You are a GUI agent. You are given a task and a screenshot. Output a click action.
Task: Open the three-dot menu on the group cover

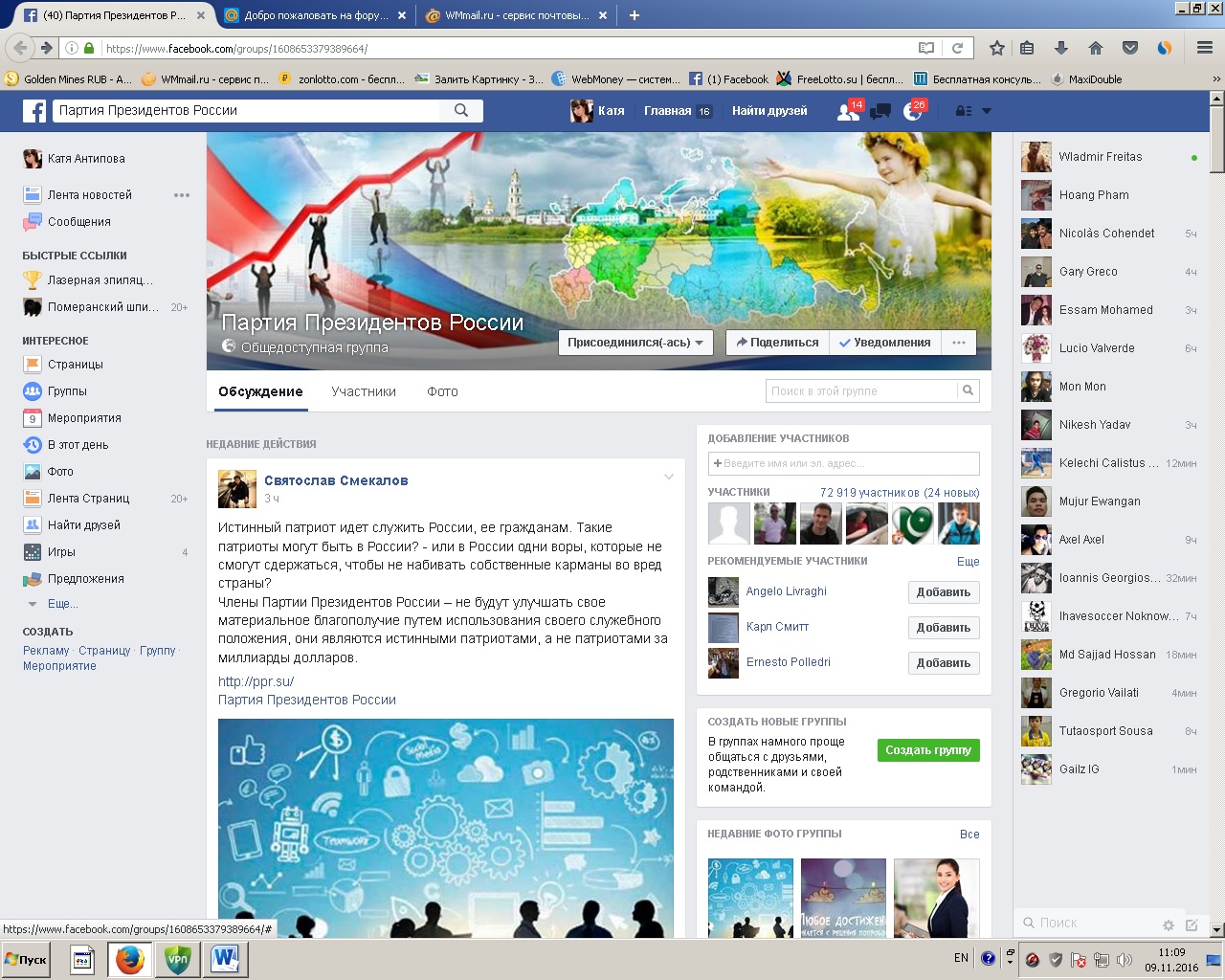coord(959,343)
